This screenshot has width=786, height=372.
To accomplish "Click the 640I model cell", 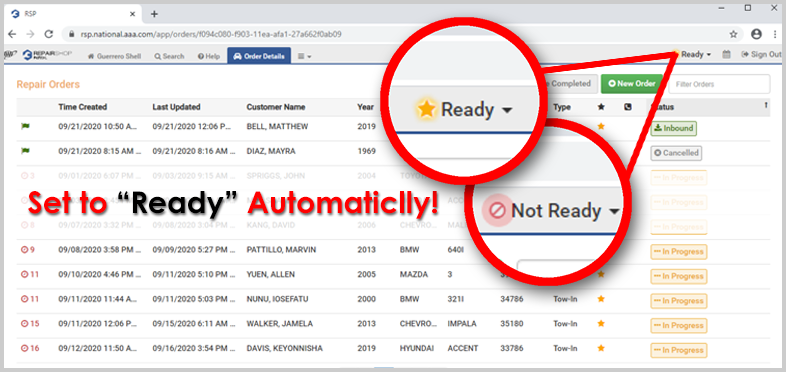I will tap(456, 250).
